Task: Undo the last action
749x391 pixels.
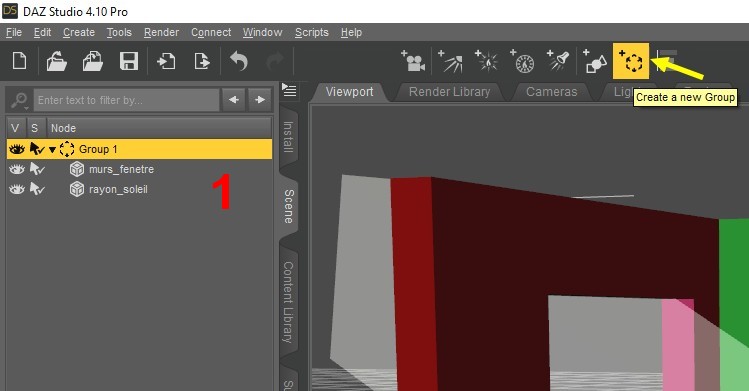Action: 239,62
